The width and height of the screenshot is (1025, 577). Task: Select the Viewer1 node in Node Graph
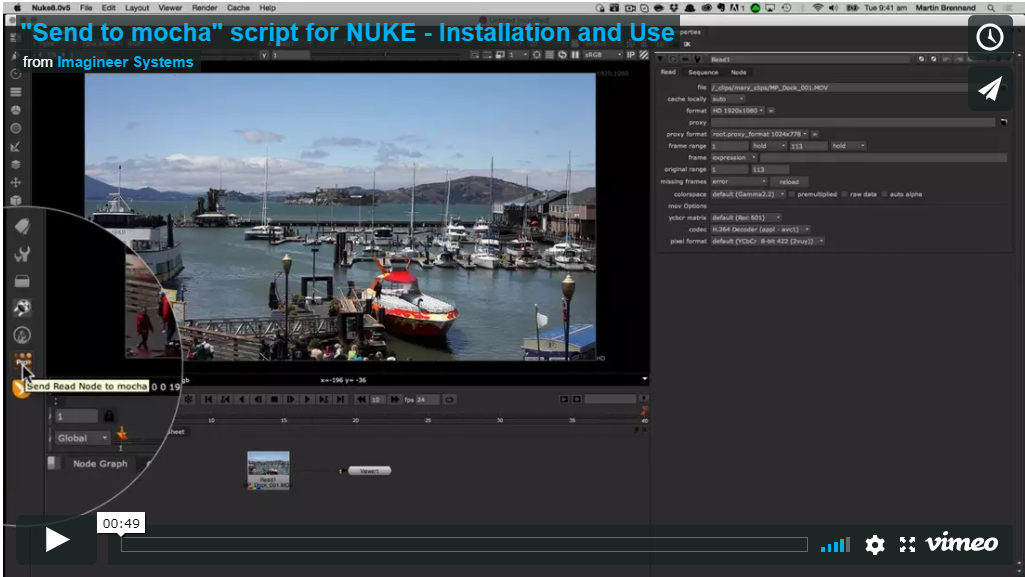point(369,470)
